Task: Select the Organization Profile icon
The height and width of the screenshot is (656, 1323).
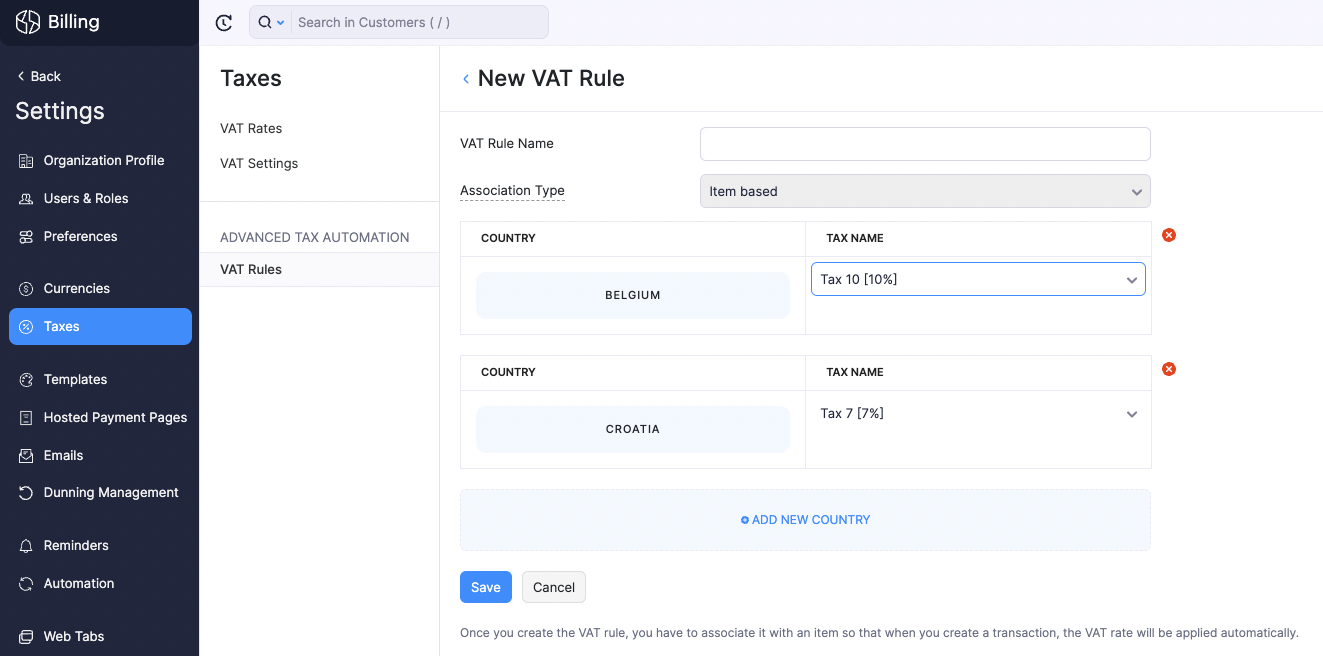Action: pyautogui.click(x=25, y=160)
